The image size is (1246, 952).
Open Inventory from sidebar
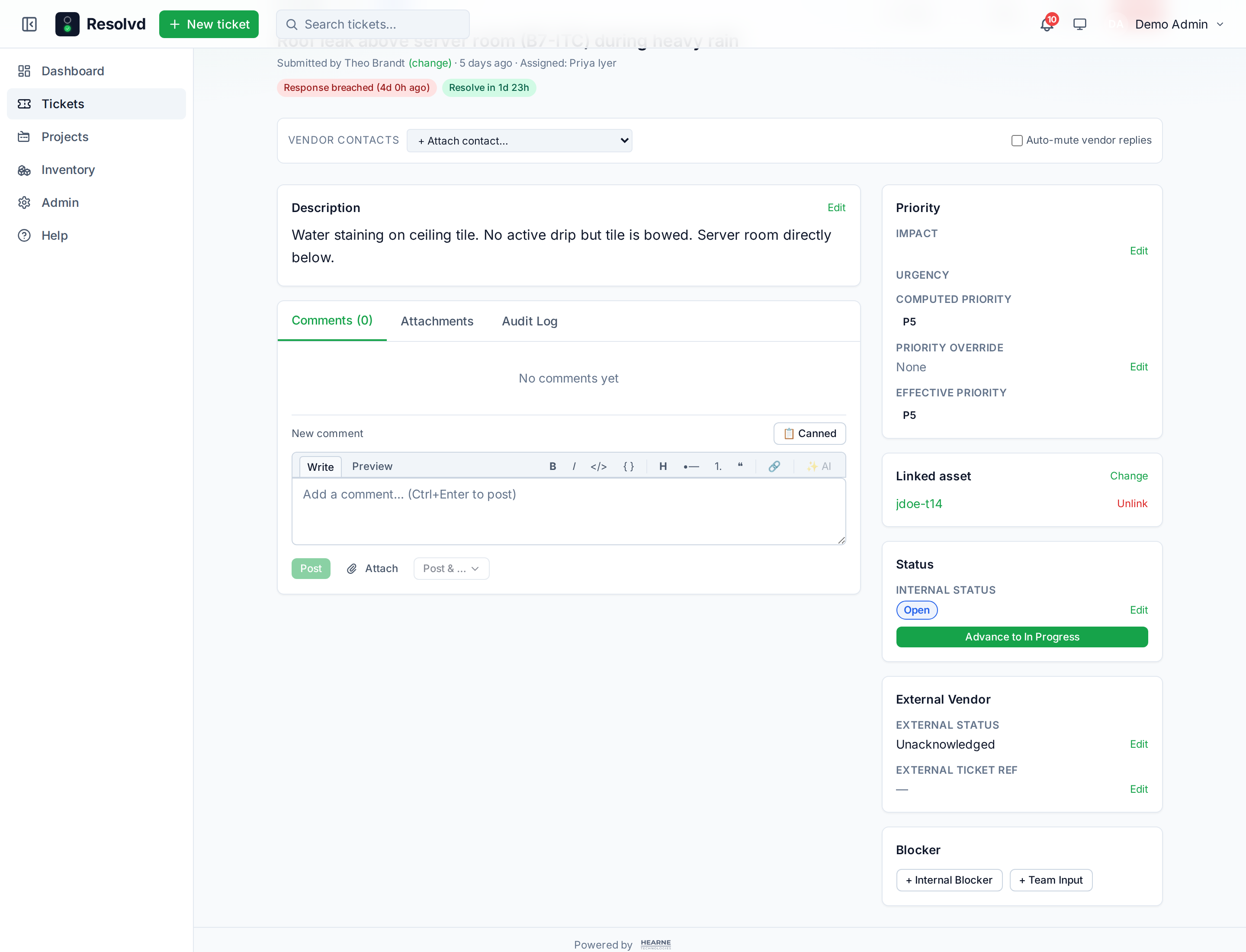pos(96,170)
